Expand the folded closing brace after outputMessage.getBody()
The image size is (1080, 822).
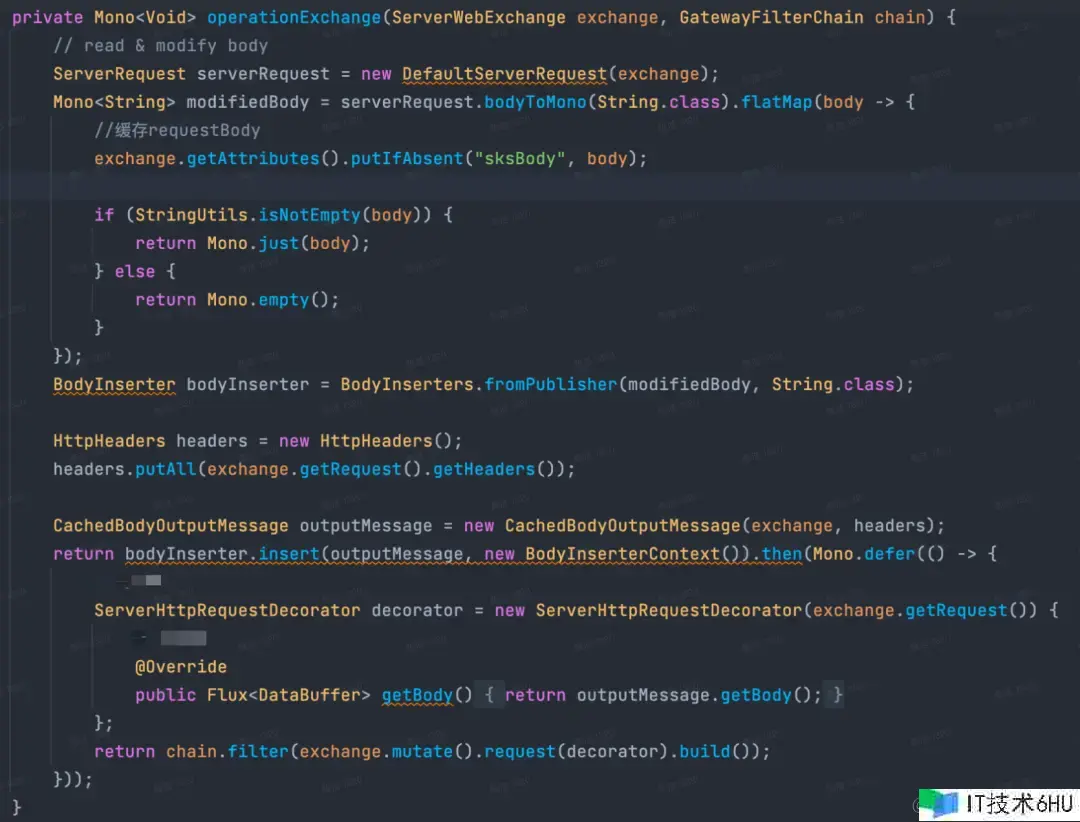(x=837, y=695)
